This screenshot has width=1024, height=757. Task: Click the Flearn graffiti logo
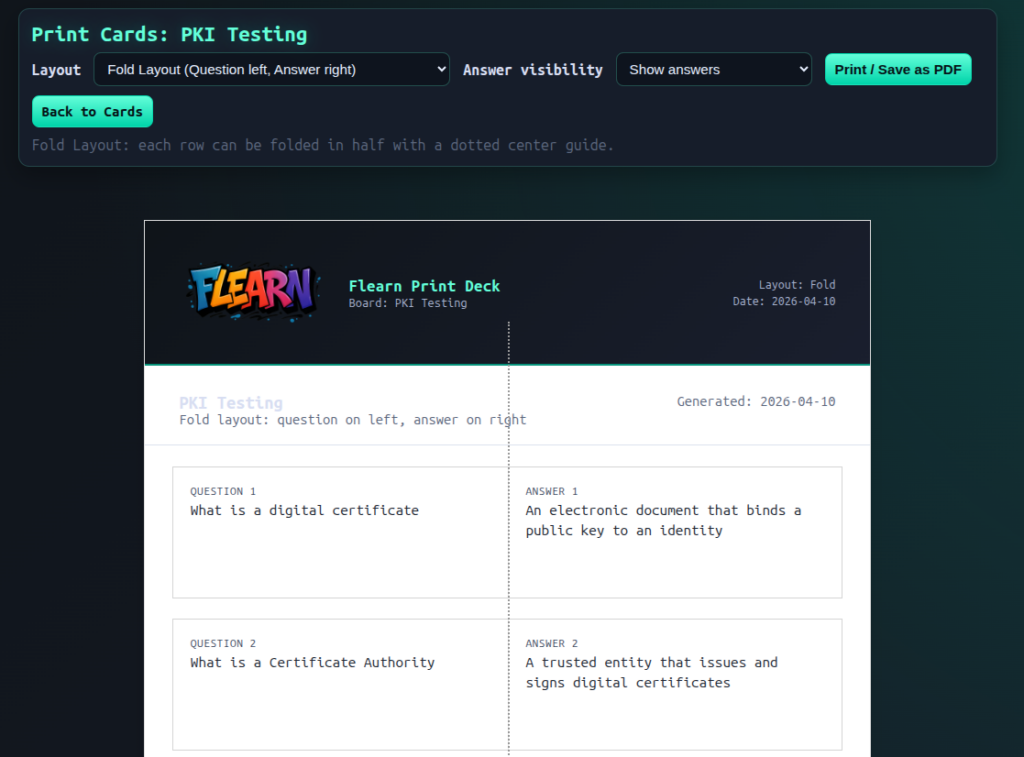point(253,292)
